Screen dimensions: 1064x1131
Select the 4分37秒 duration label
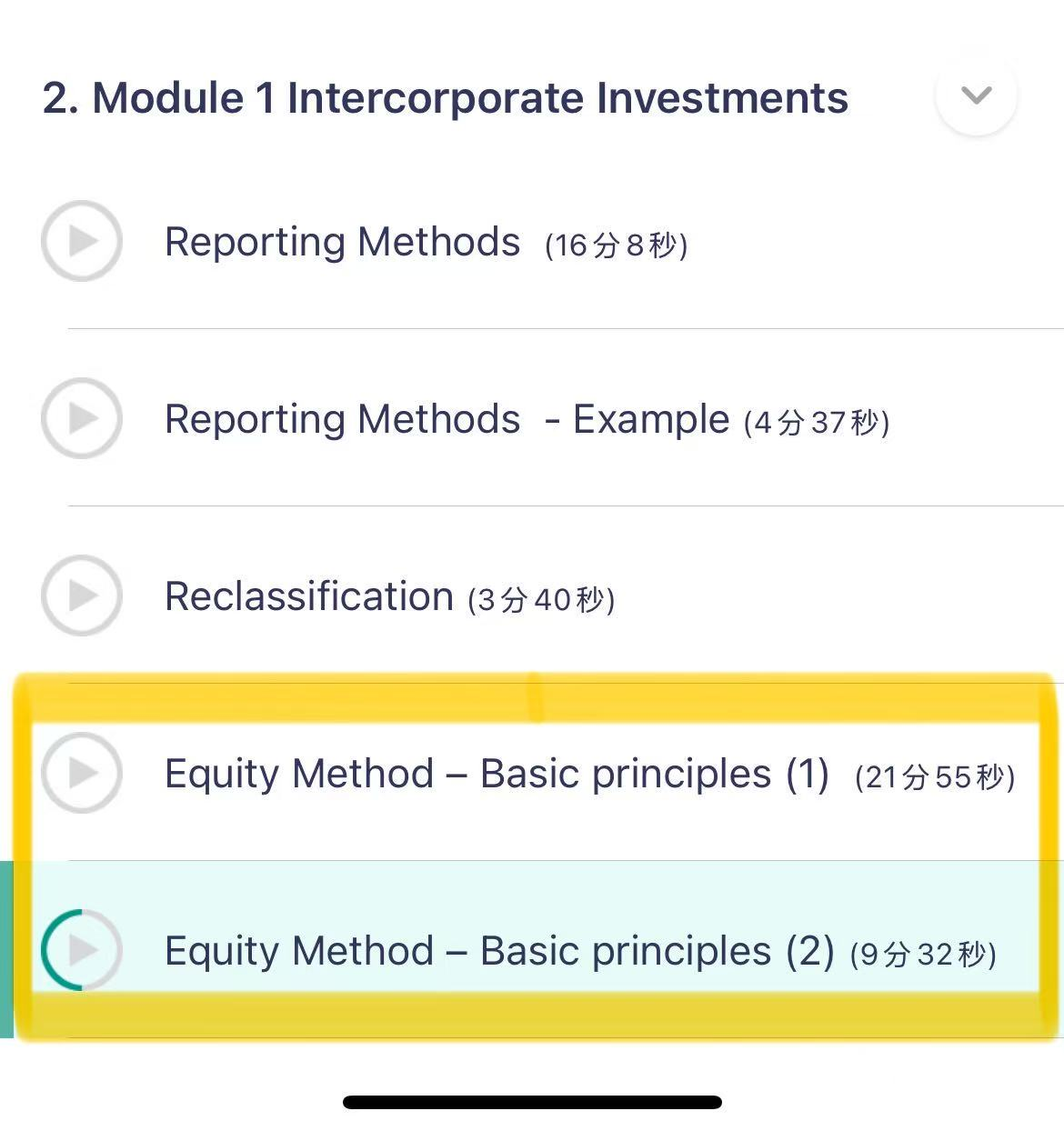pyautogui.click(x=817, y=423)
